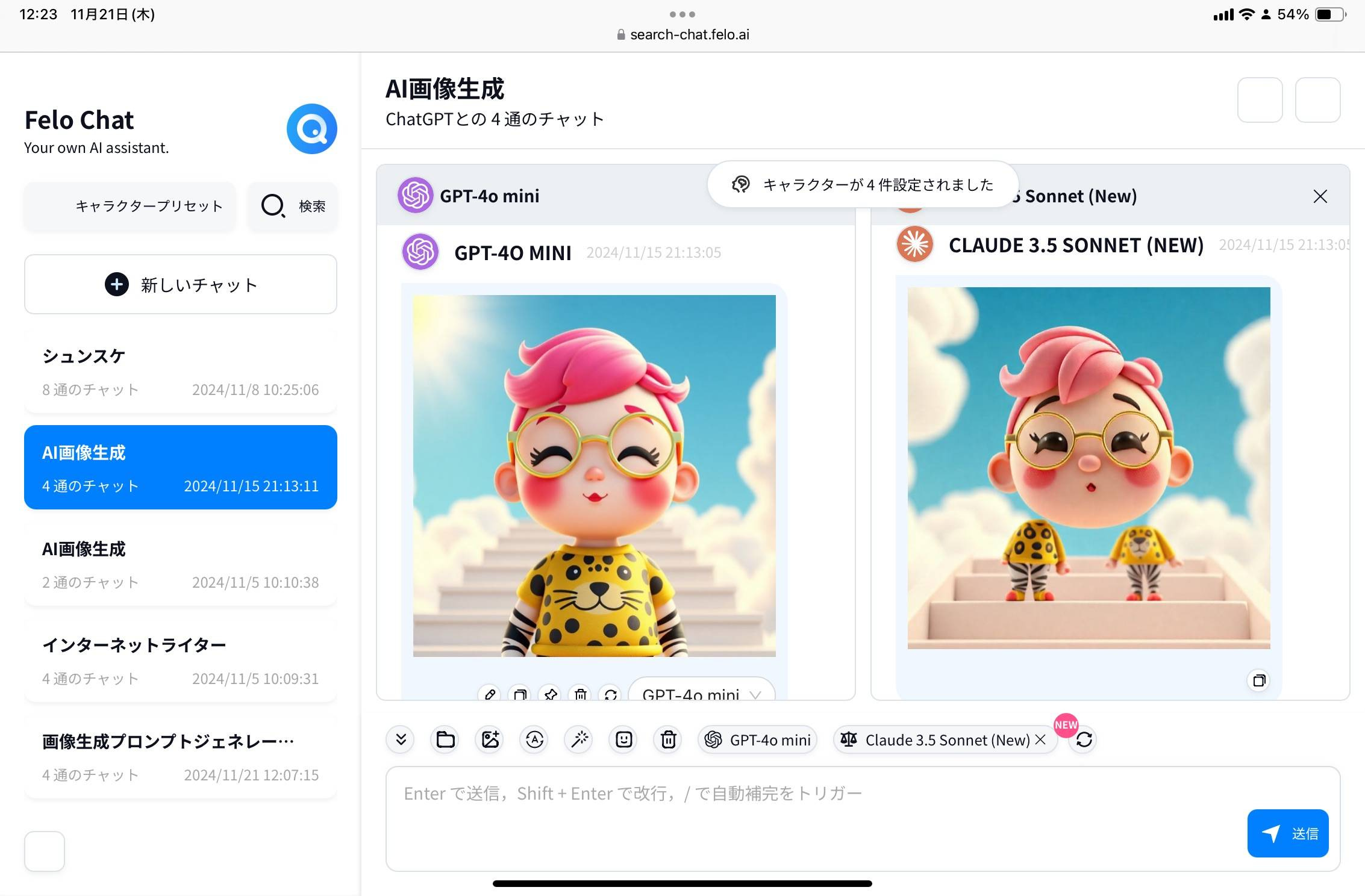Viewport: 1365px width, 896px height.
Task: Open the GPT-4o mini model selector chip
Action: coord(758,739)
